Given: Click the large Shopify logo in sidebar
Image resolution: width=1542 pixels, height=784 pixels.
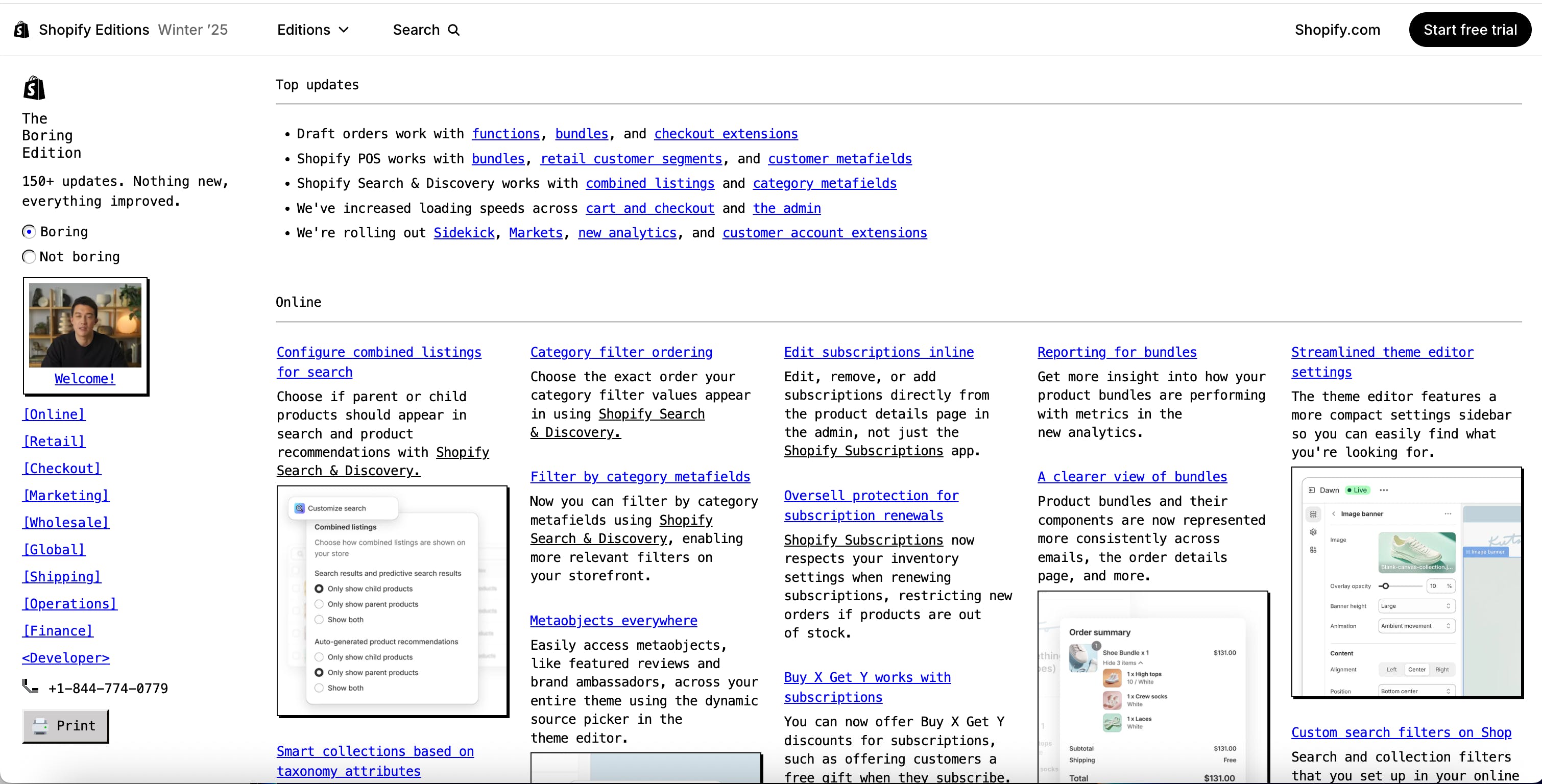Looking at the screenshot, I should click(34, 88).
